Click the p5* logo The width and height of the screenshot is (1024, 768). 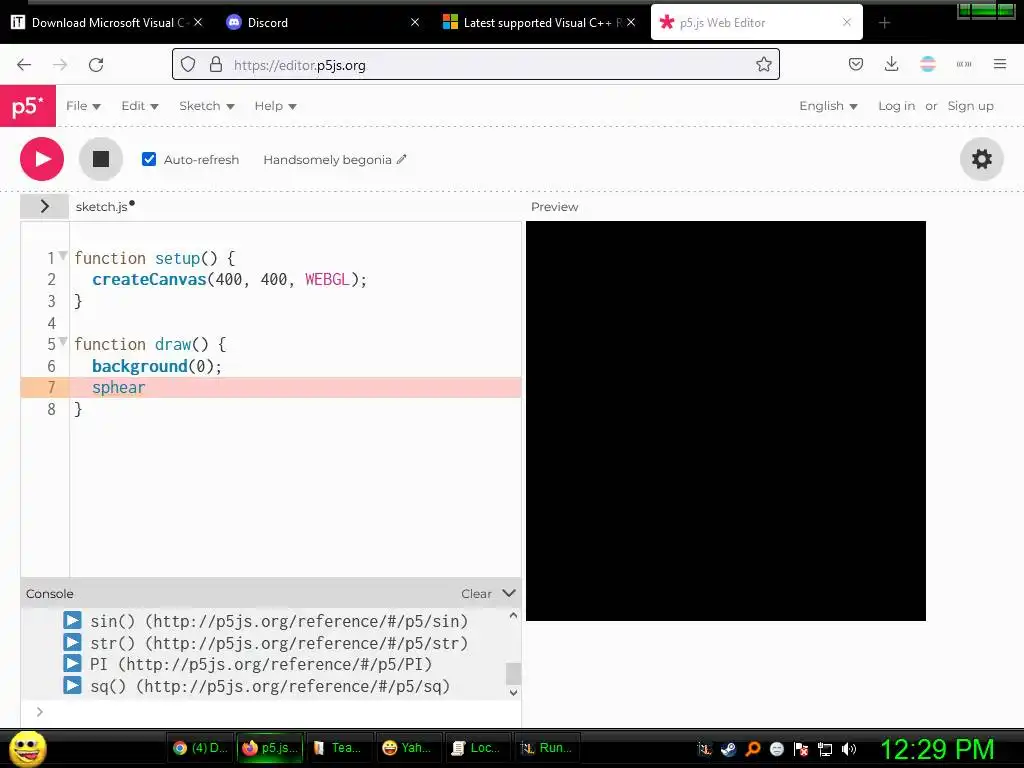28,106
